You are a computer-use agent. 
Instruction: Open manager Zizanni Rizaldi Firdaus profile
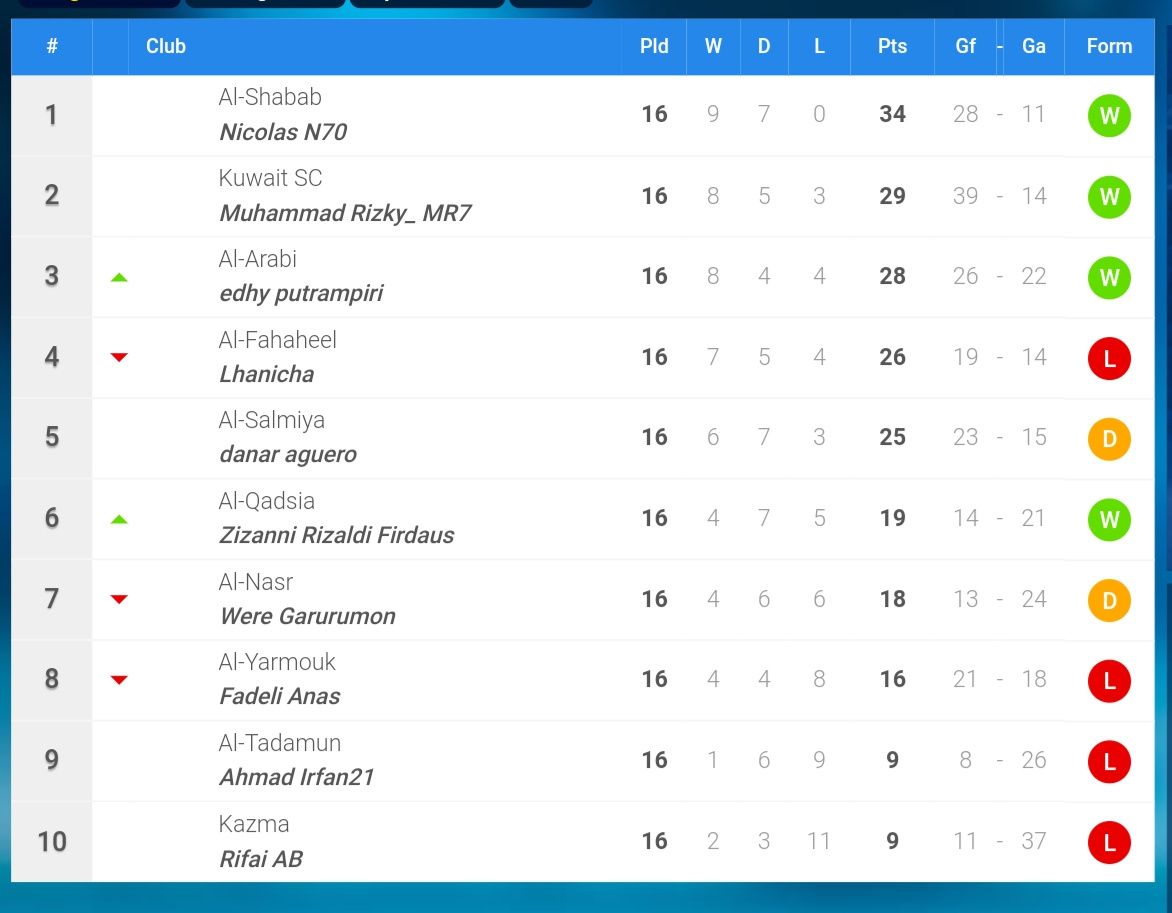336,535
